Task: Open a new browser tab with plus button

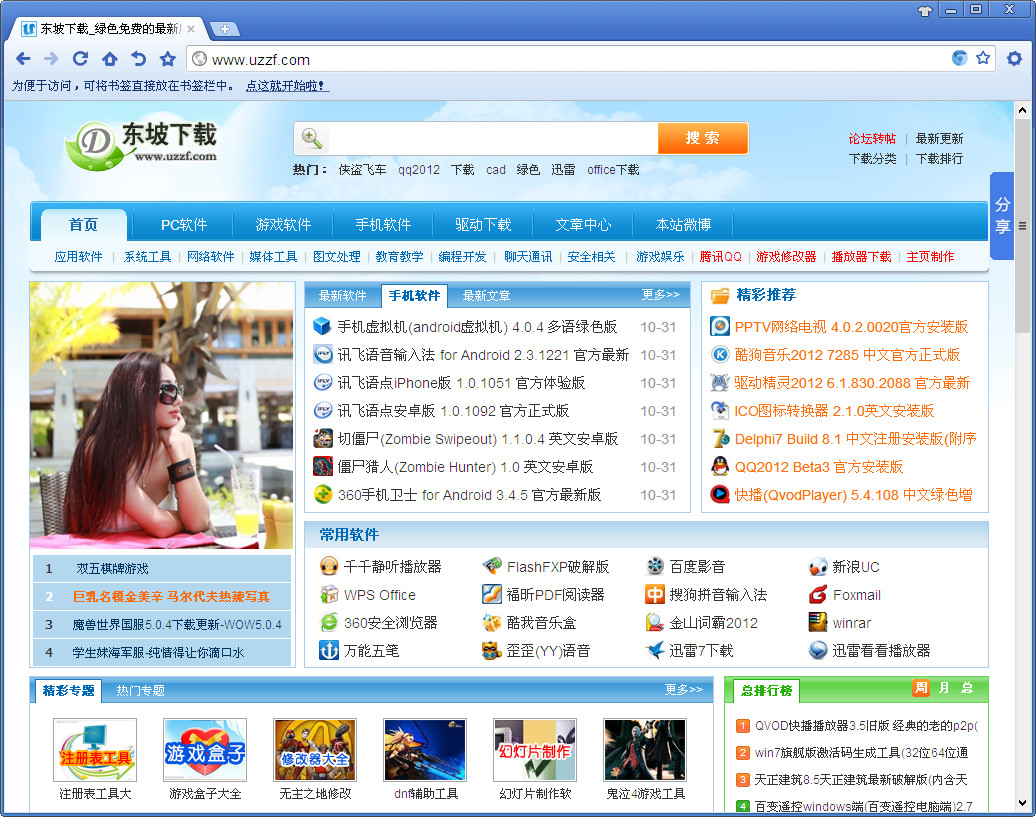Action: coord(225,29)
